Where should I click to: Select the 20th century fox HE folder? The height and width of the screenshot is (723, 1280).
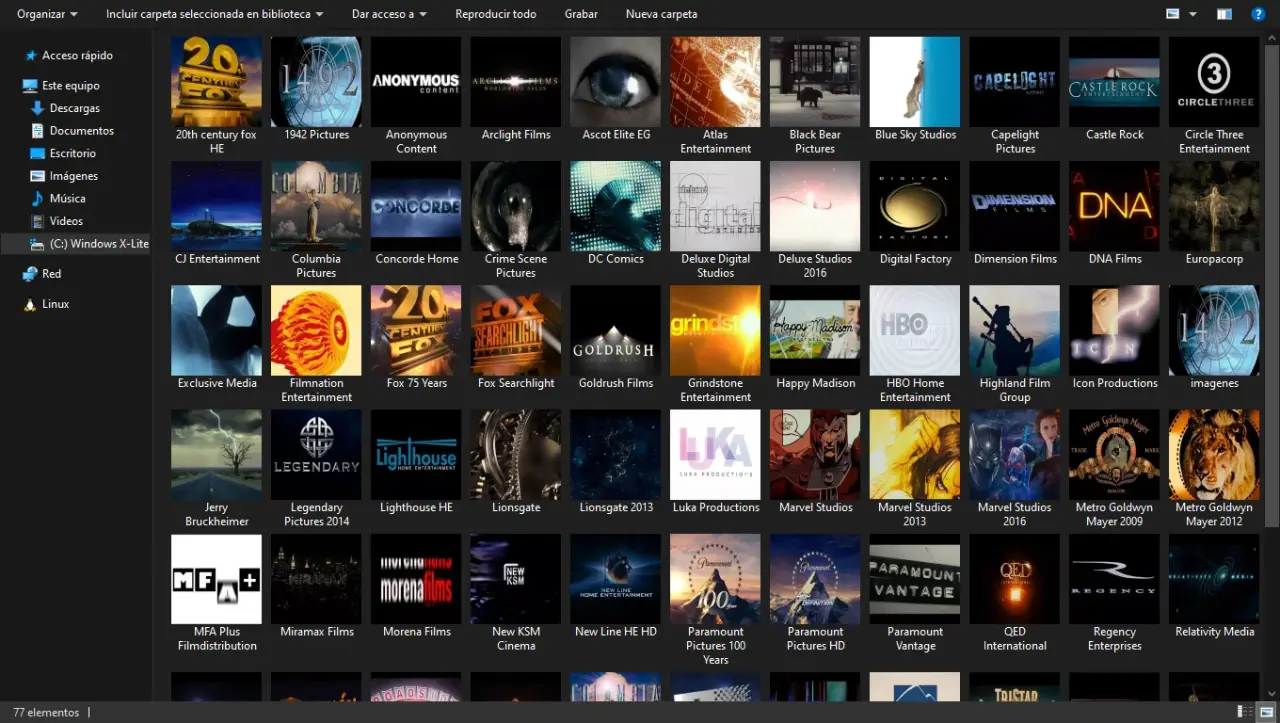pos(216,96)
